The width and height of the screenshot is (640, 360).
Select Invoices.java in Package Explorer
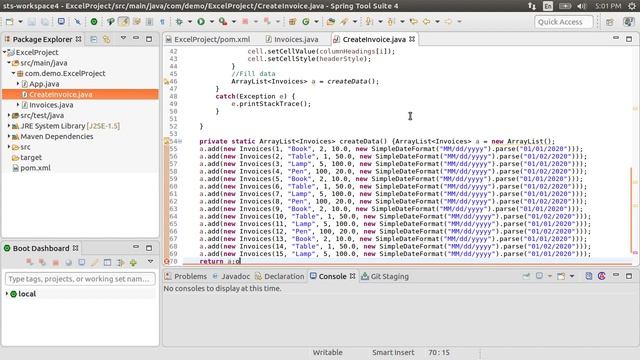pos(51,105)
